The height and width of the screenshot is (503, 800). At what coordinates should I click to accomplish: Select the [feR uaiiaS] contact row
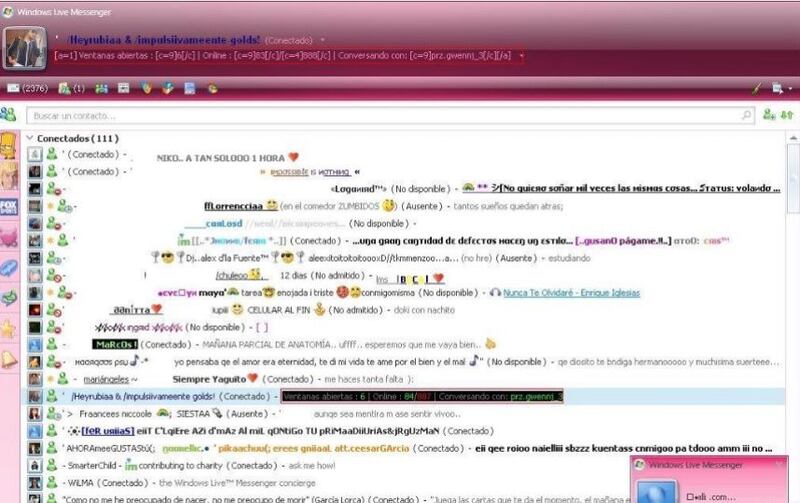[x=406, y=431]
